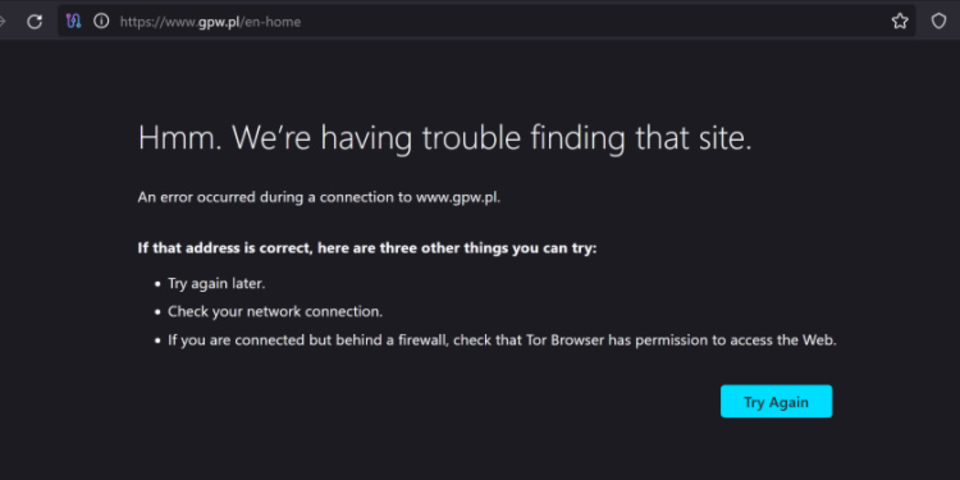Focus the address bar URL field
Image resolution: width=960 pixels, height=480 pixels.
click(x=487, y=21)
